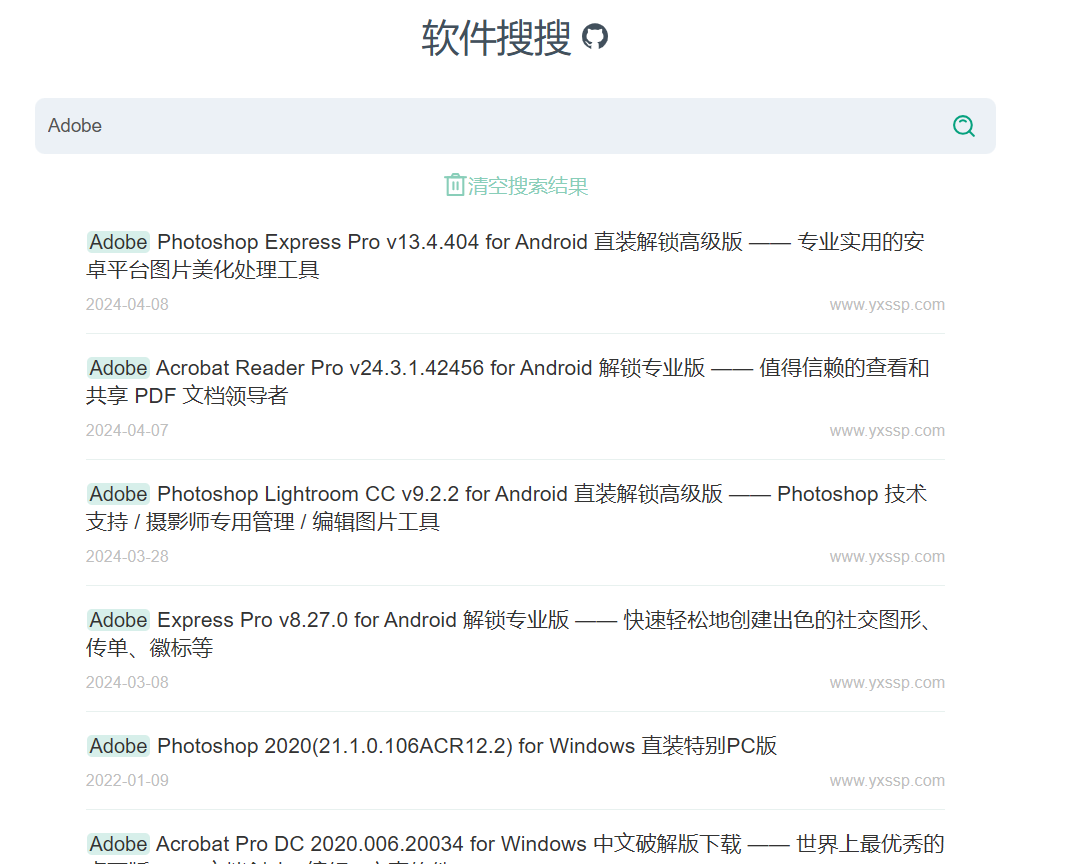Open the Adobe Photoshop Lightroom CC v9.2.2 result
This screenshot has width=1068, height=864.
click(506, 508)
